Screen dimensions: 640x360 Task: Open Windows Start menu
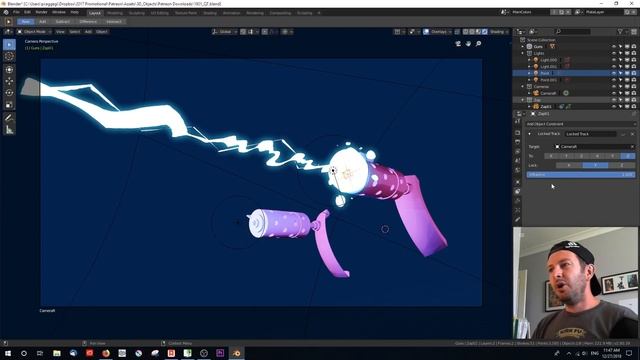coord(8,353)
